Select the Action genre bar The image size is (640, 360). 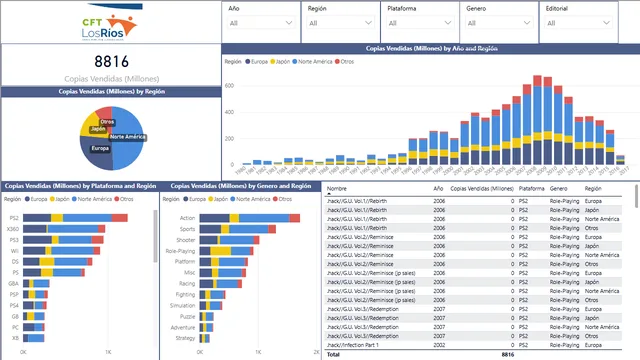click(x=250, y=218)
